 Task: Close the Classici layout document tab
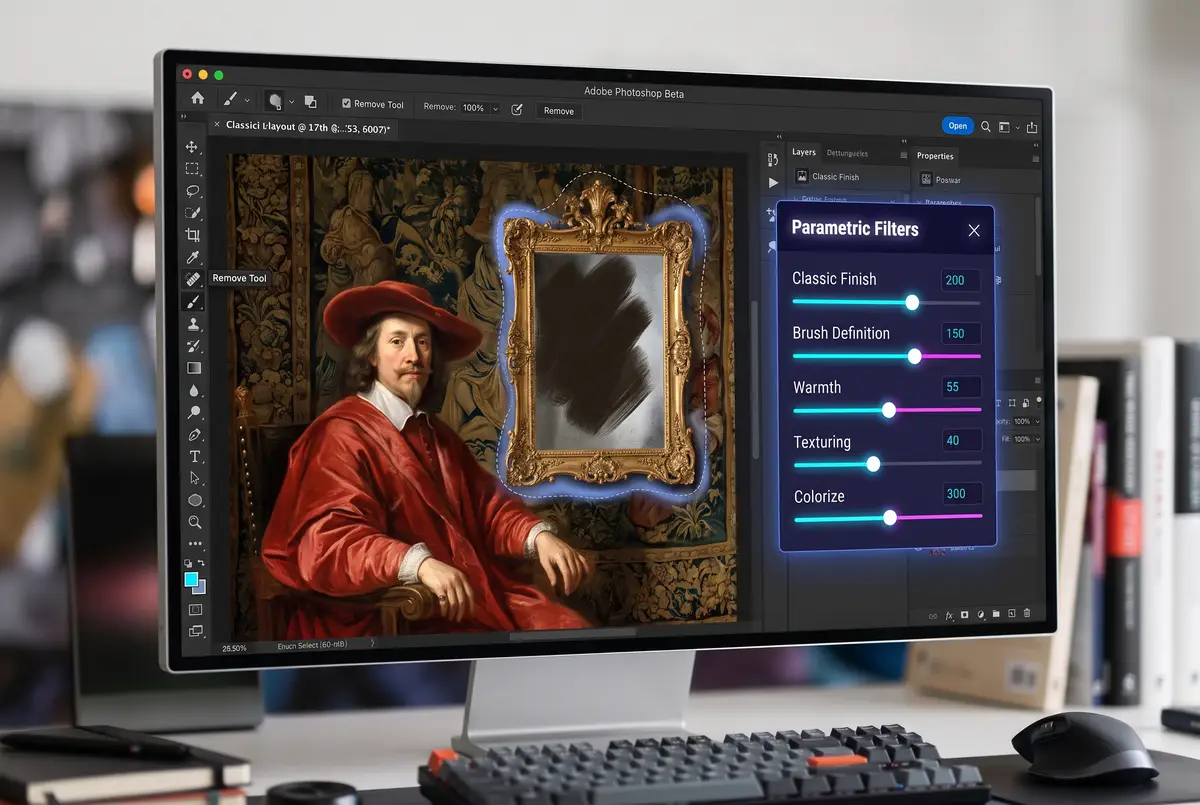215,125
